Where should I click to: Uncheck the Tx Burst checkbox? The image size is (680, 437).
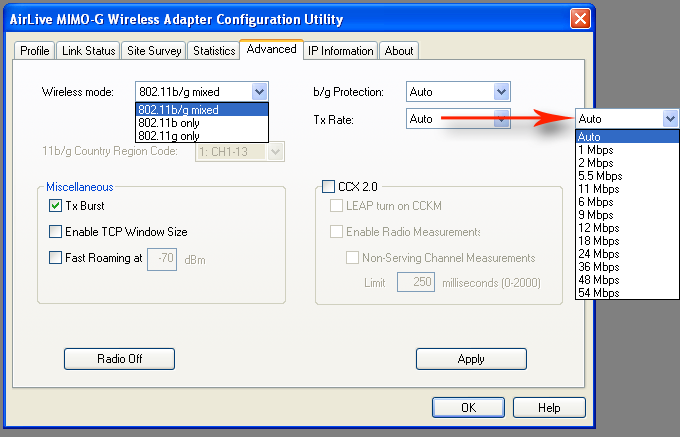pos(55,205)
